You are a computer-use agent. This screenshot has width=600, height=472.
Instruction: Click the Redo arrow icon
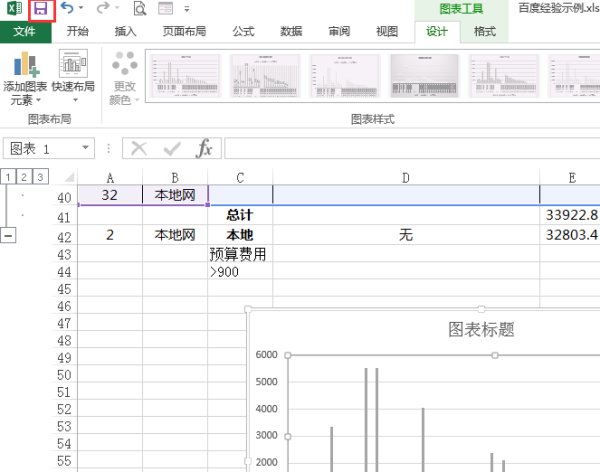[x=103, y=8]
